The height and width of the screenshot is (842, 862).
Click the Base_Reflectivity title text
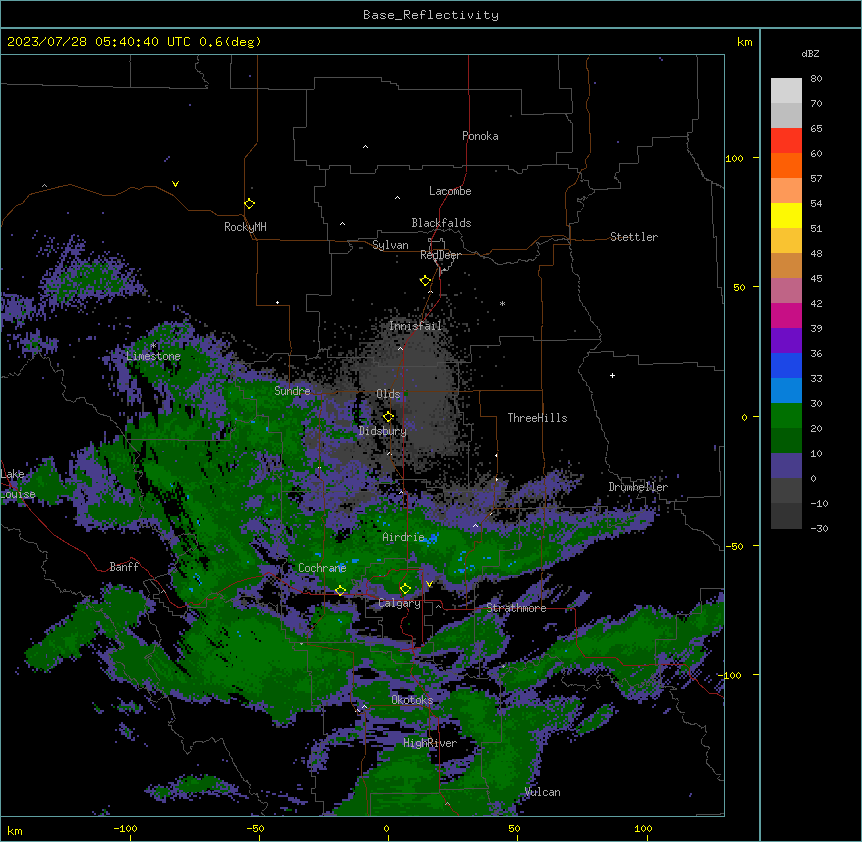[x=431, y=15]
